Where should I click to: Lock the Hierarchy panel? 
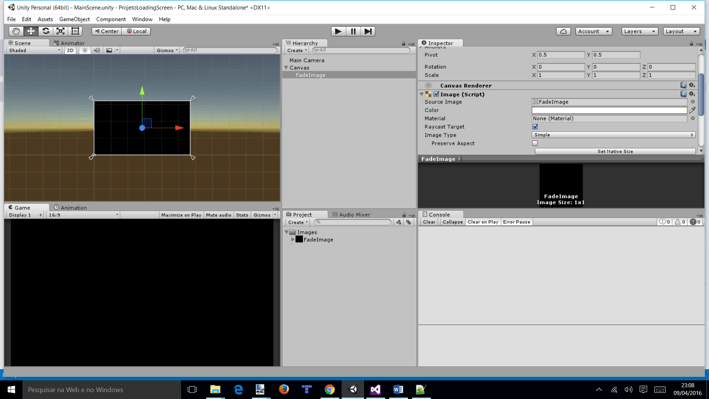point(403,43)
